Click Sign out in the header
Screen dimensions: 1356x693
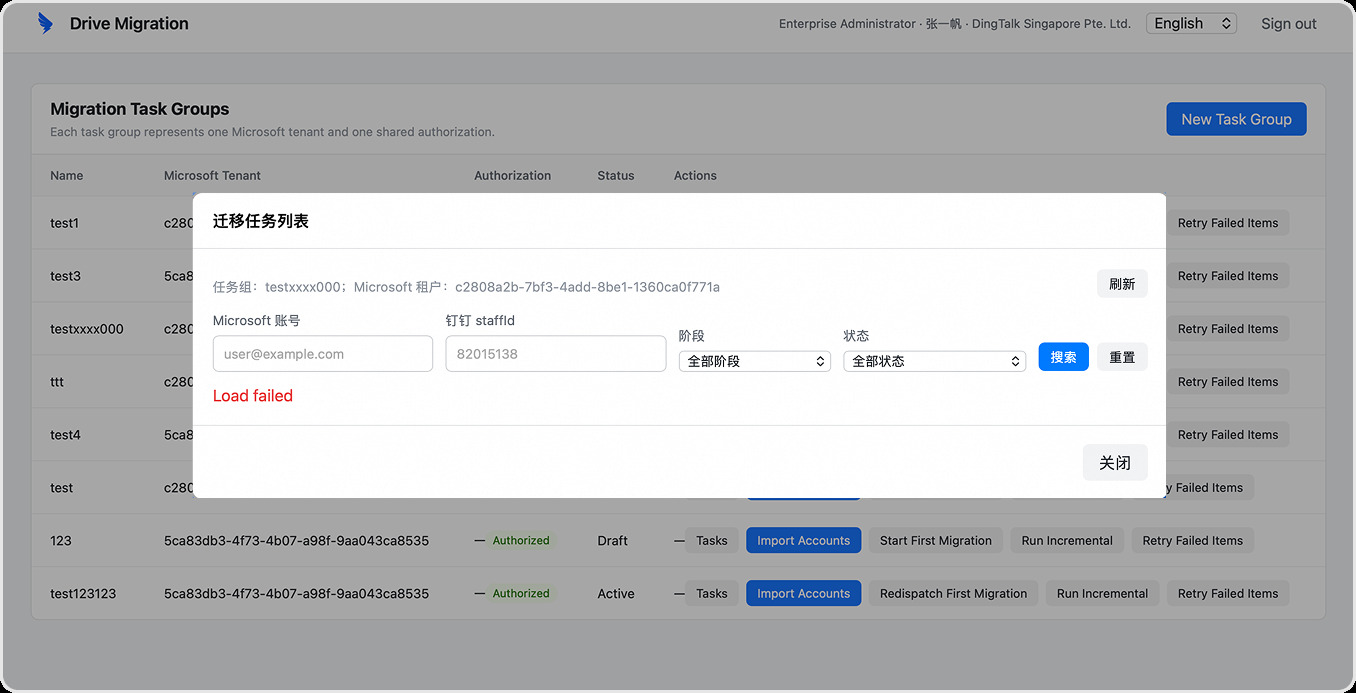(x=1289, y=24)
